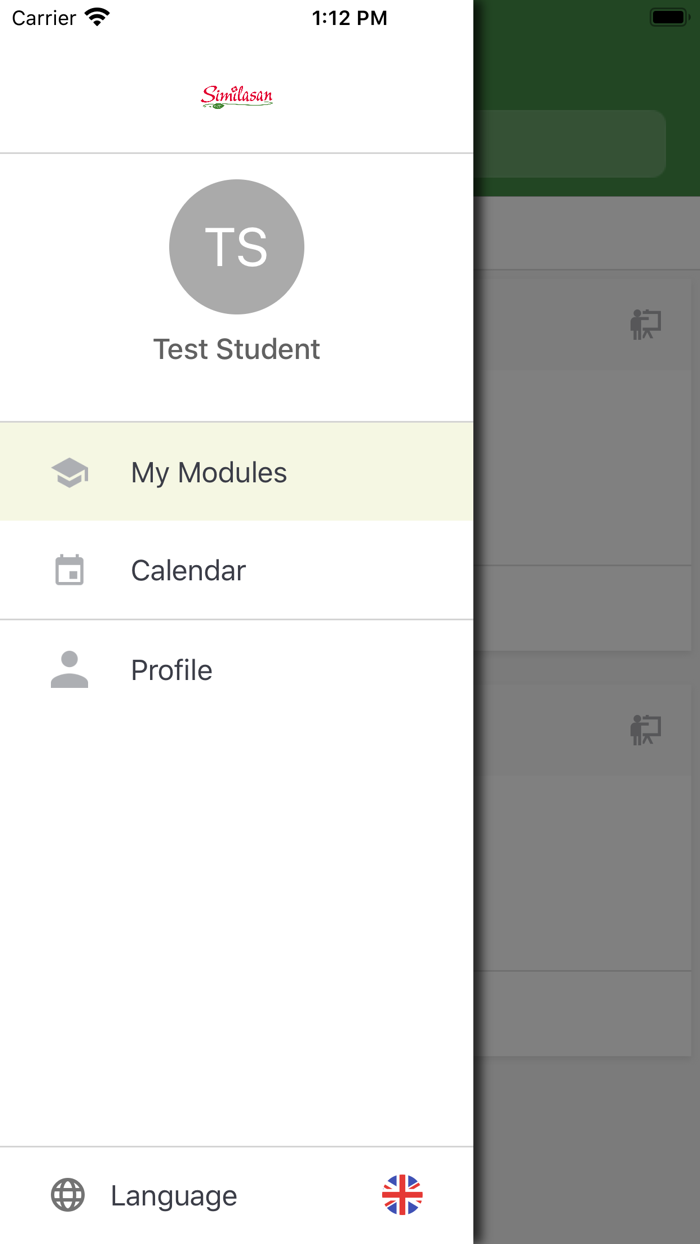
Task: Click the person icon beside Profile
Action: coord(69,669)
